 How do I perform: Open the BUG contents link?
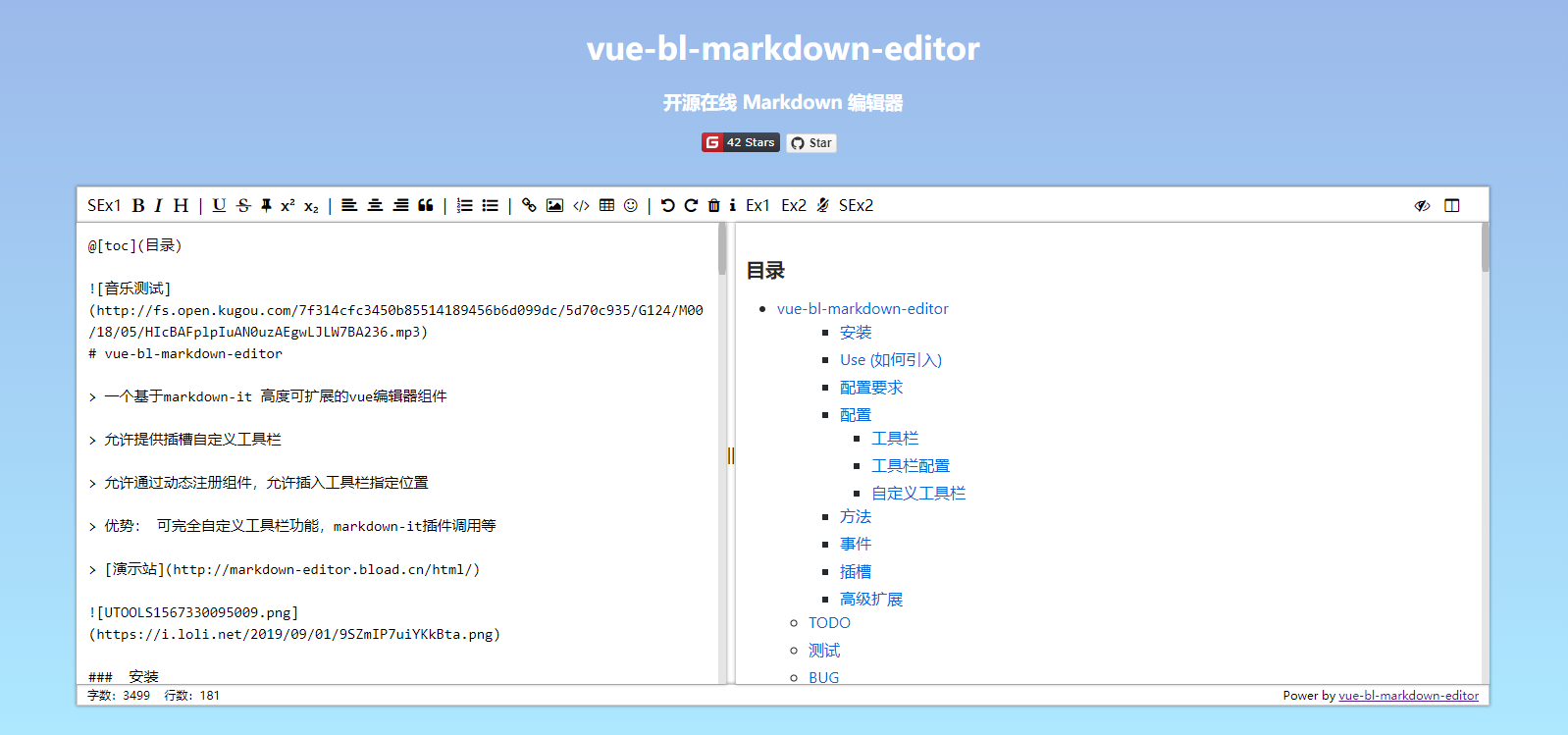pos(824,677)
